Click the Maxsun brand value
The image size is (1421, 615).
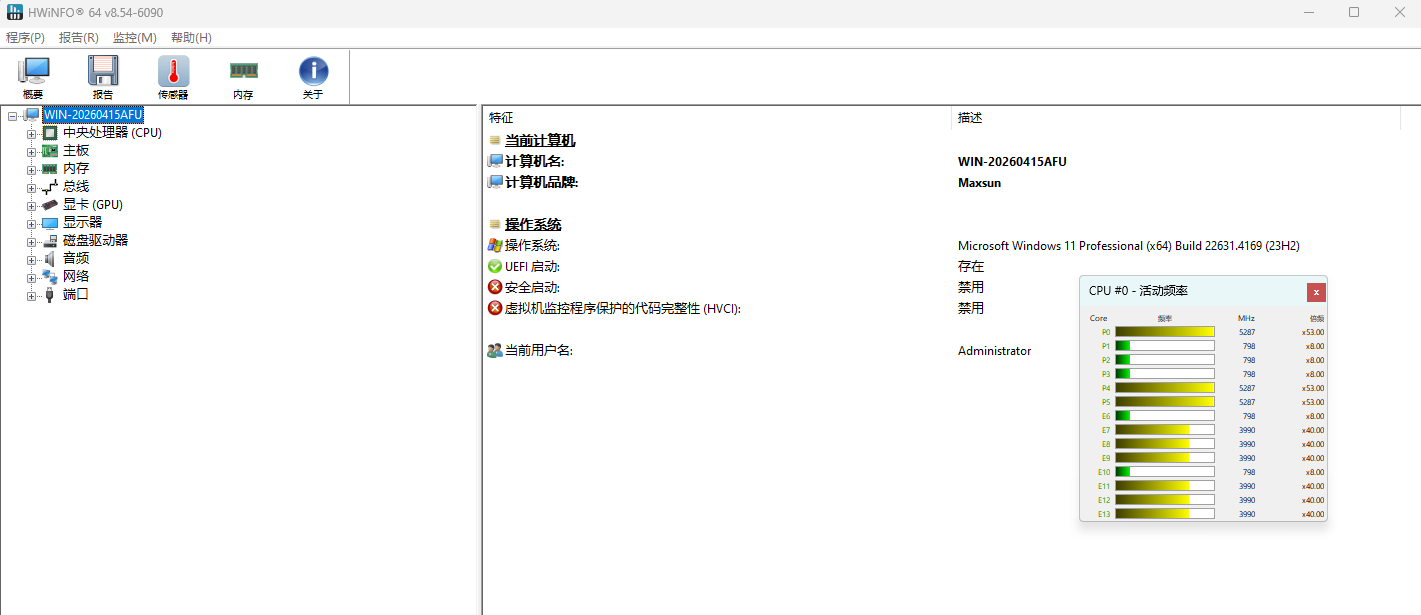click(979, 182)
